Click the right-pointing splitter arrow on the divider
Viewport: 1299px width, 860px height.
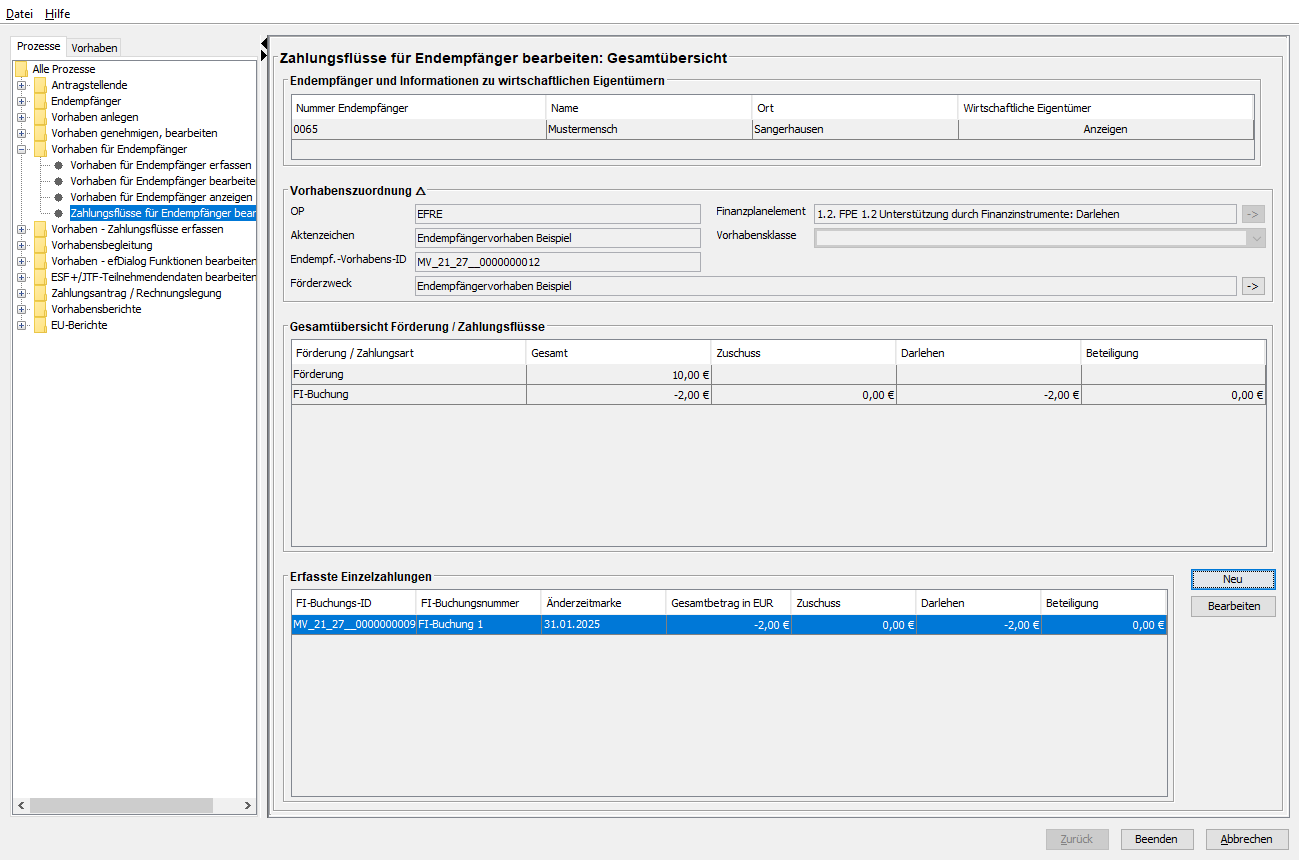[x=264, y=56]
